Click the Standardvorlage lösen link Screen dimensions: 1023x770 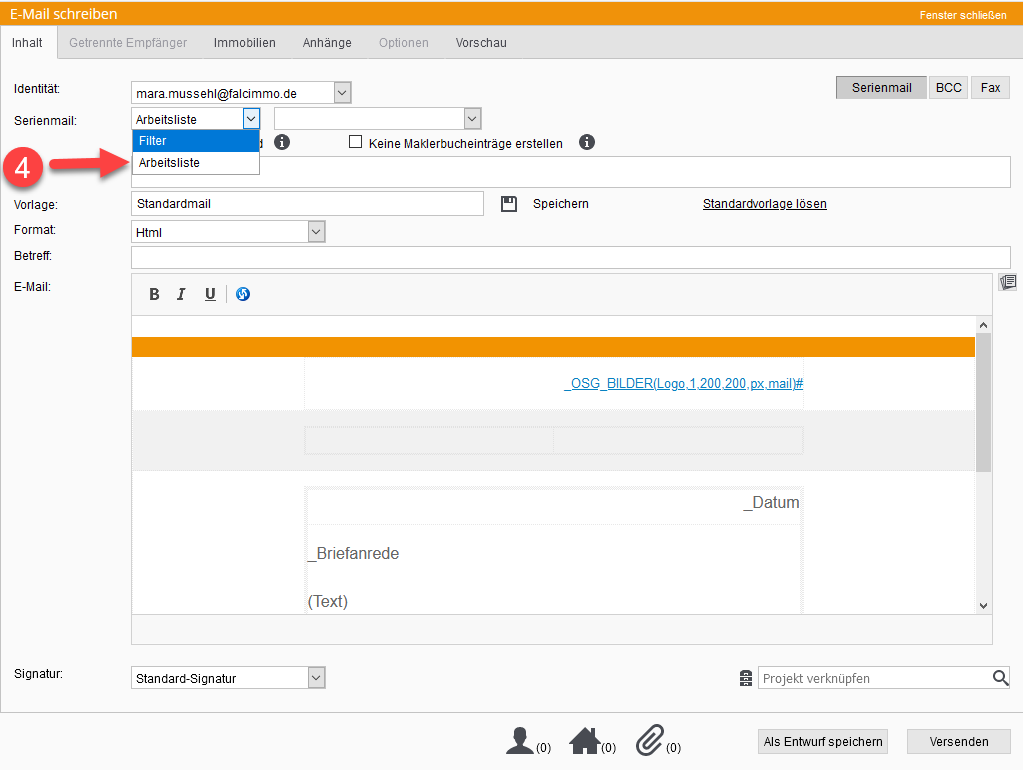(x=764, y=204)
